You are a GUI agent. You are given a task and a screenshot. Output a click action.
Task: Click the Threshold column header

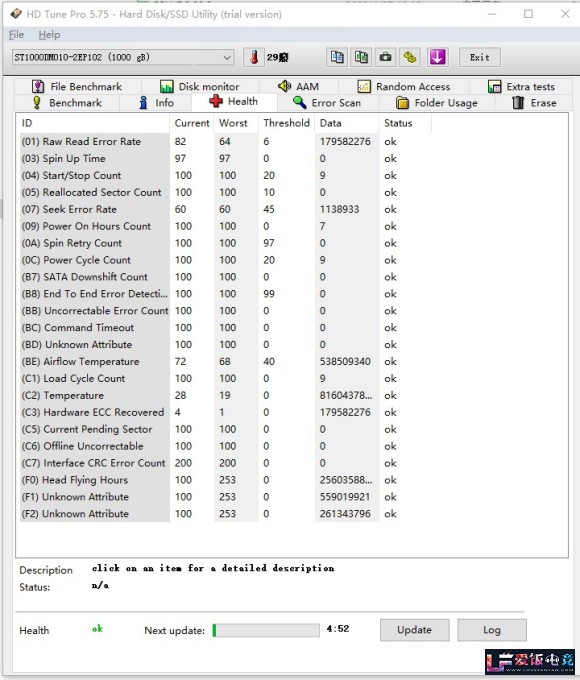click(286, 123)
